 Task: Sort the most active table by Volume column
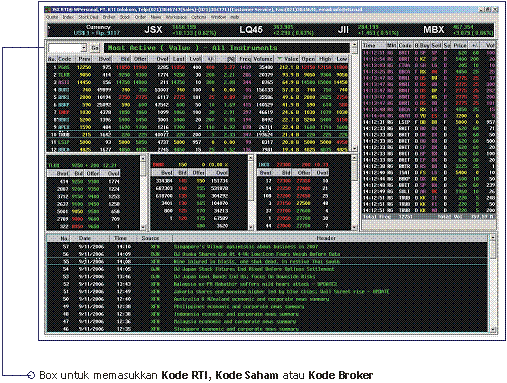[x=263, y=59]
